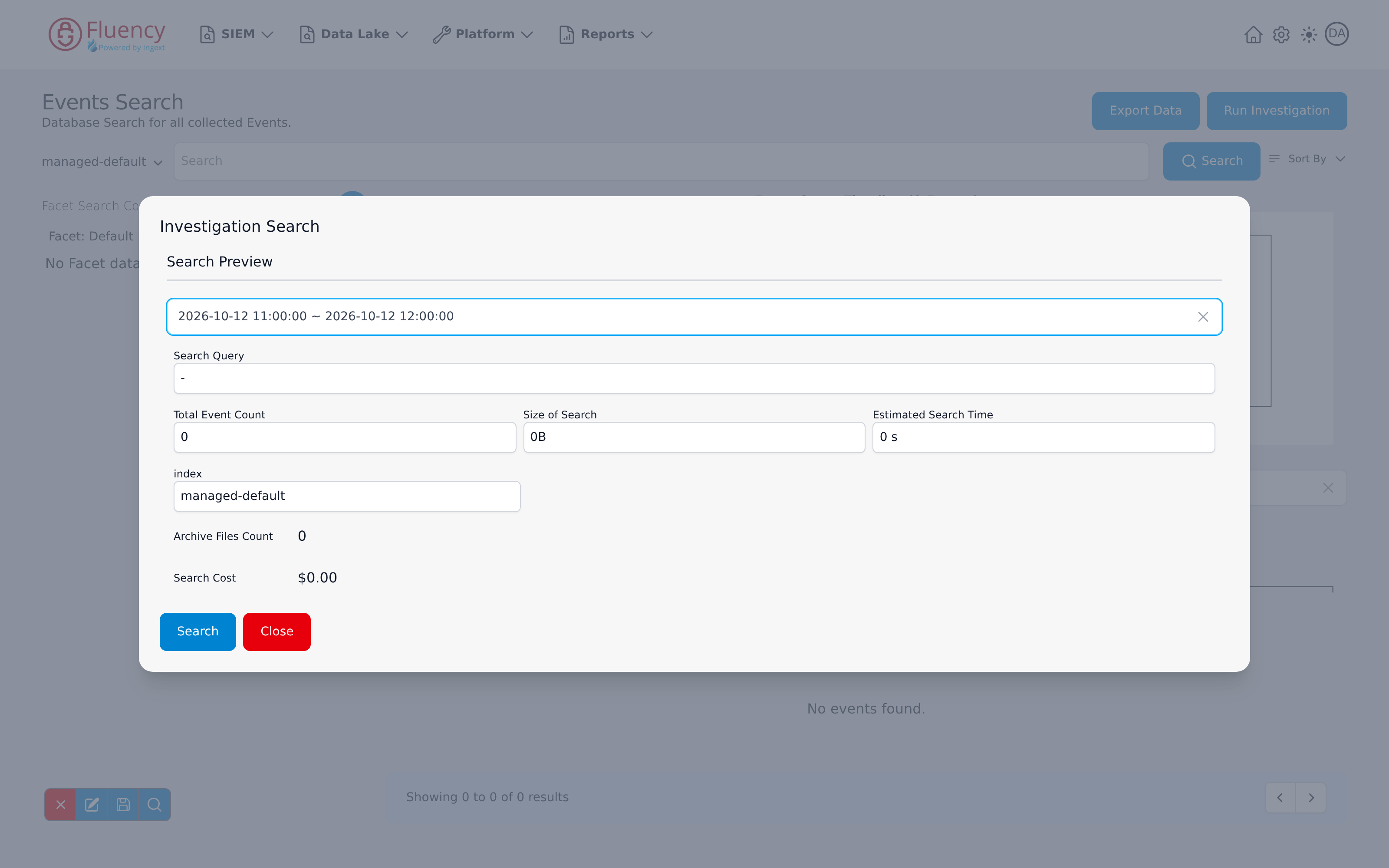The image size is (1389, 868).
Task: Go to the previous results page arrow
Action: click(x=1280, y=797)
